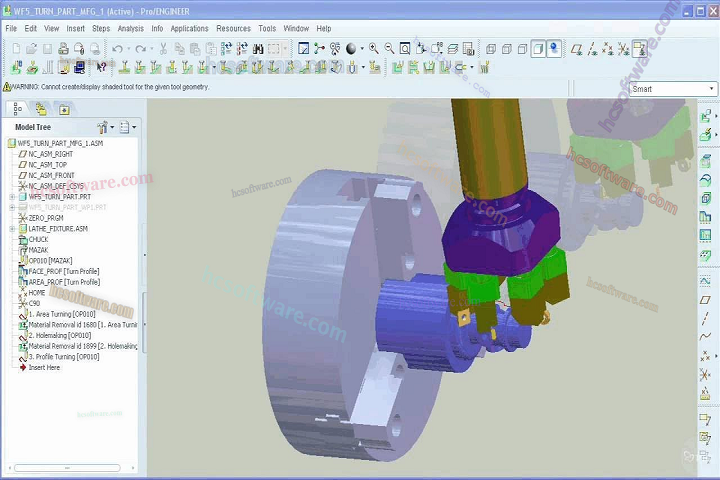Toggle coordinate systems display
Viewport: 720px width, 480px height.
tap(624, 49)
